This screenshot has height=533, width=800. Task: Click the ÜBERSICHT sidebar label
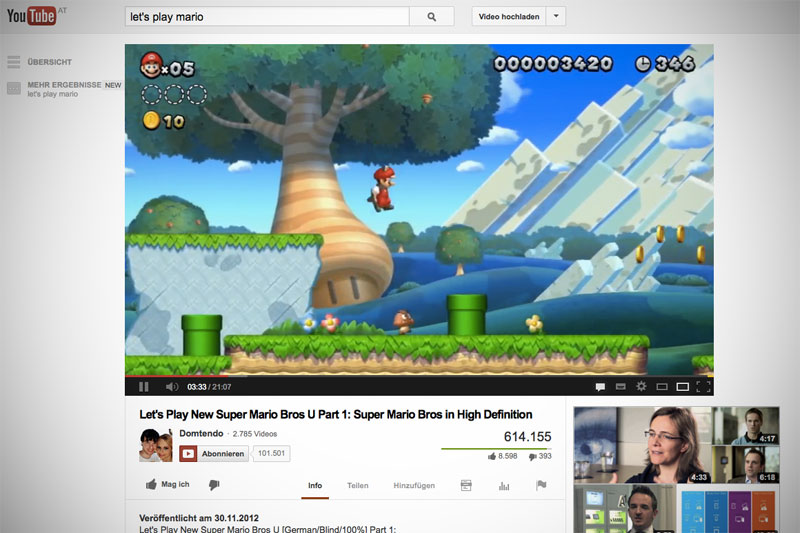tap(49, 62)
